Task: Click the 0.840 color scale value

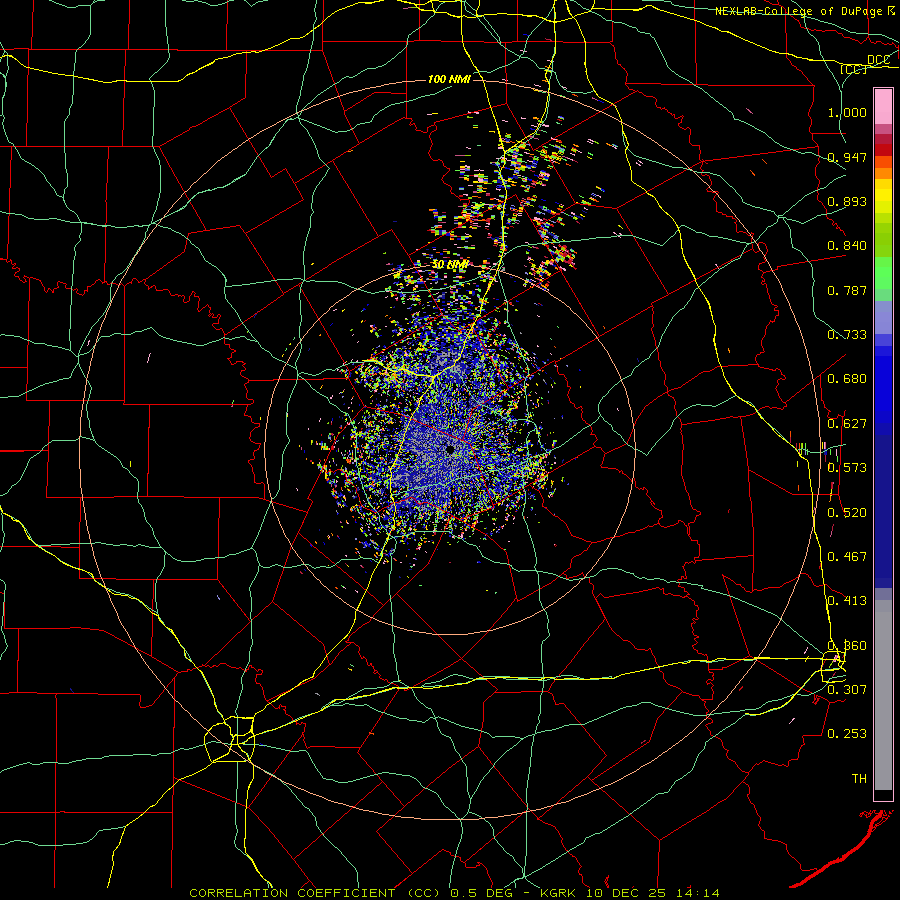Action: [847, 246]
